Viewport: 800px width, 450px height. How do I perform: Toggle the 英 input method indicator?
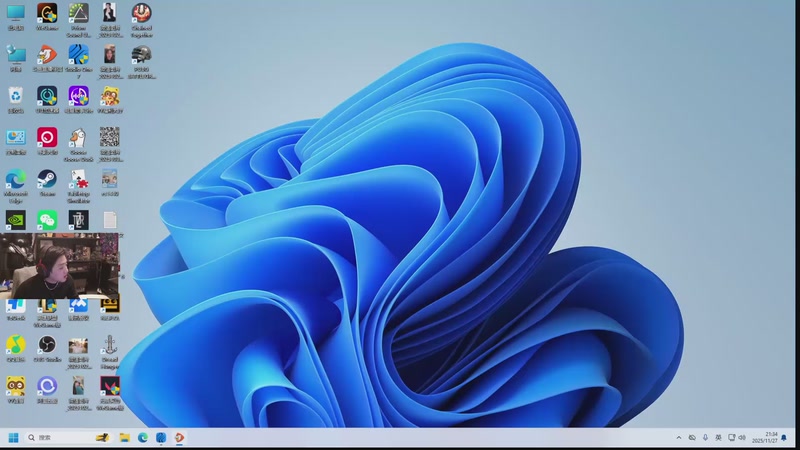(718, 438)
